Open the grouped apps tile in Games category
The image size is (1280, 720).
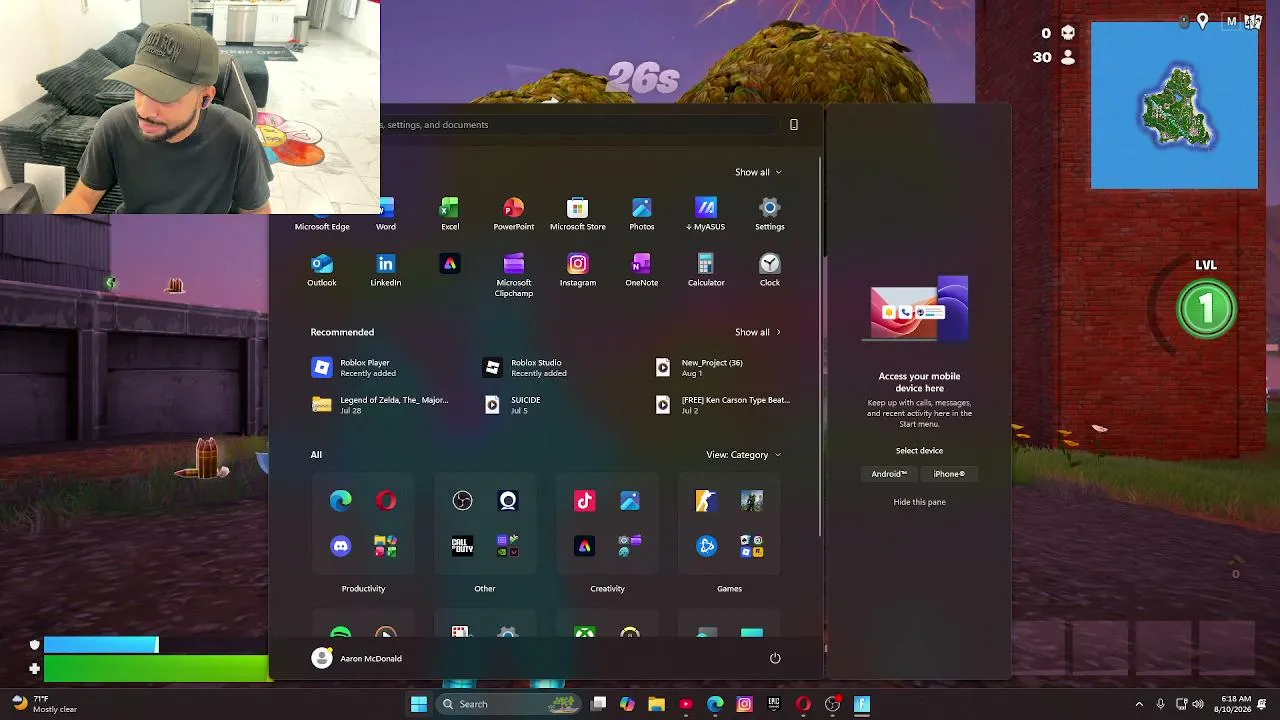[x=752, y=546]
